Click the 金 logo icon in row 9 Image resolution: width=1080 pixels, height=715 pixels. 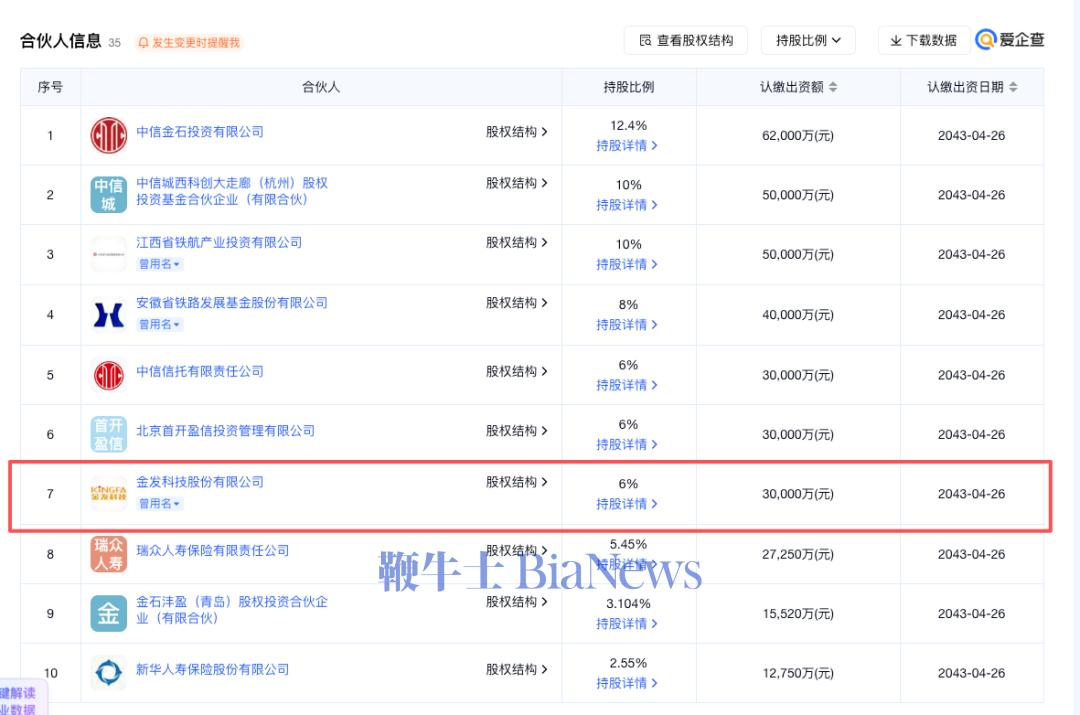coord(109,613)
